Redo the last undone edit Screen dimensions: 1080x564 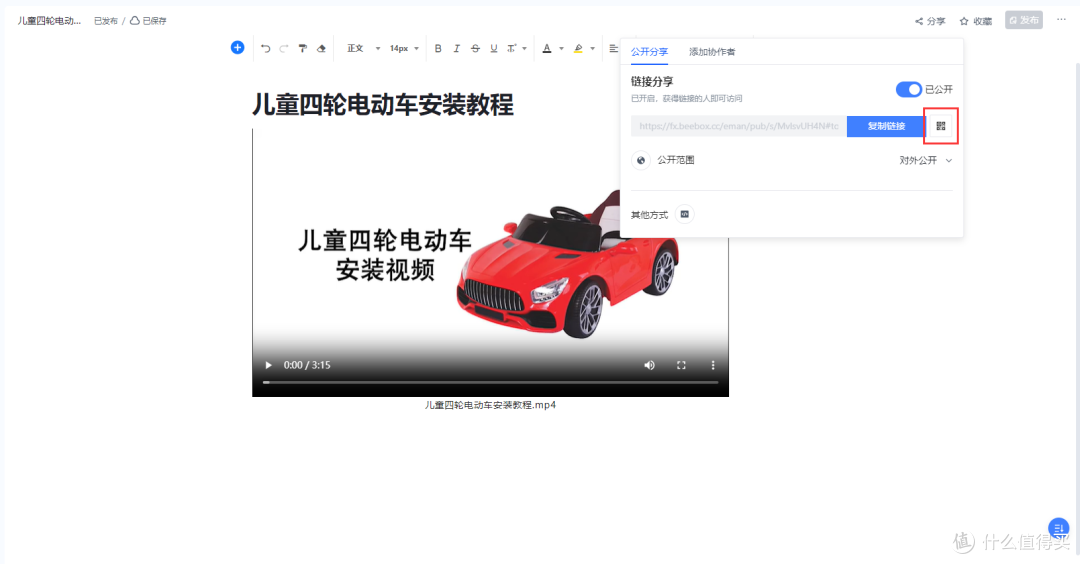pyautogui.click(x=284, y=48)
